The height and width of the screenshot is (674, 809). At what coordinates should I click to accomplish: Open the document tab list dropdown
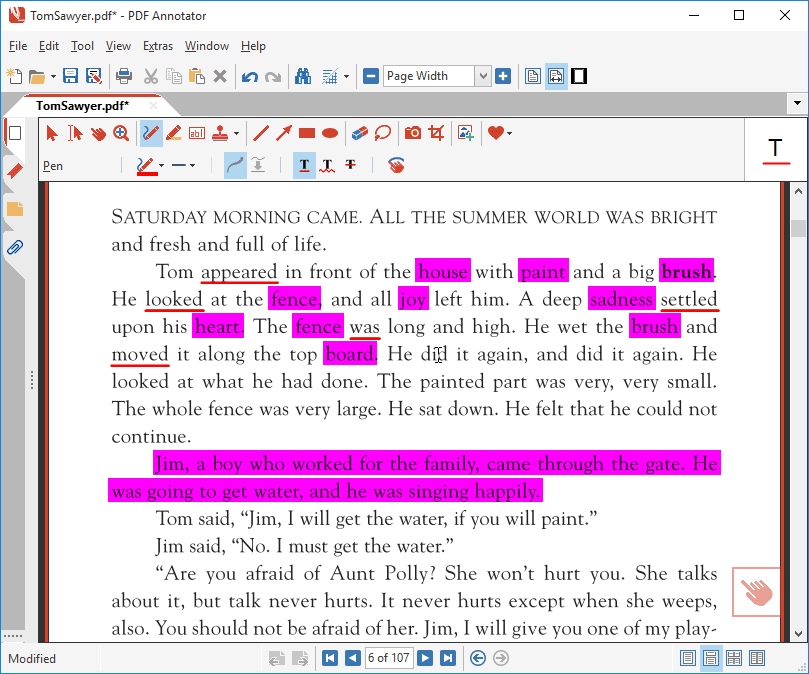(797, 103)
